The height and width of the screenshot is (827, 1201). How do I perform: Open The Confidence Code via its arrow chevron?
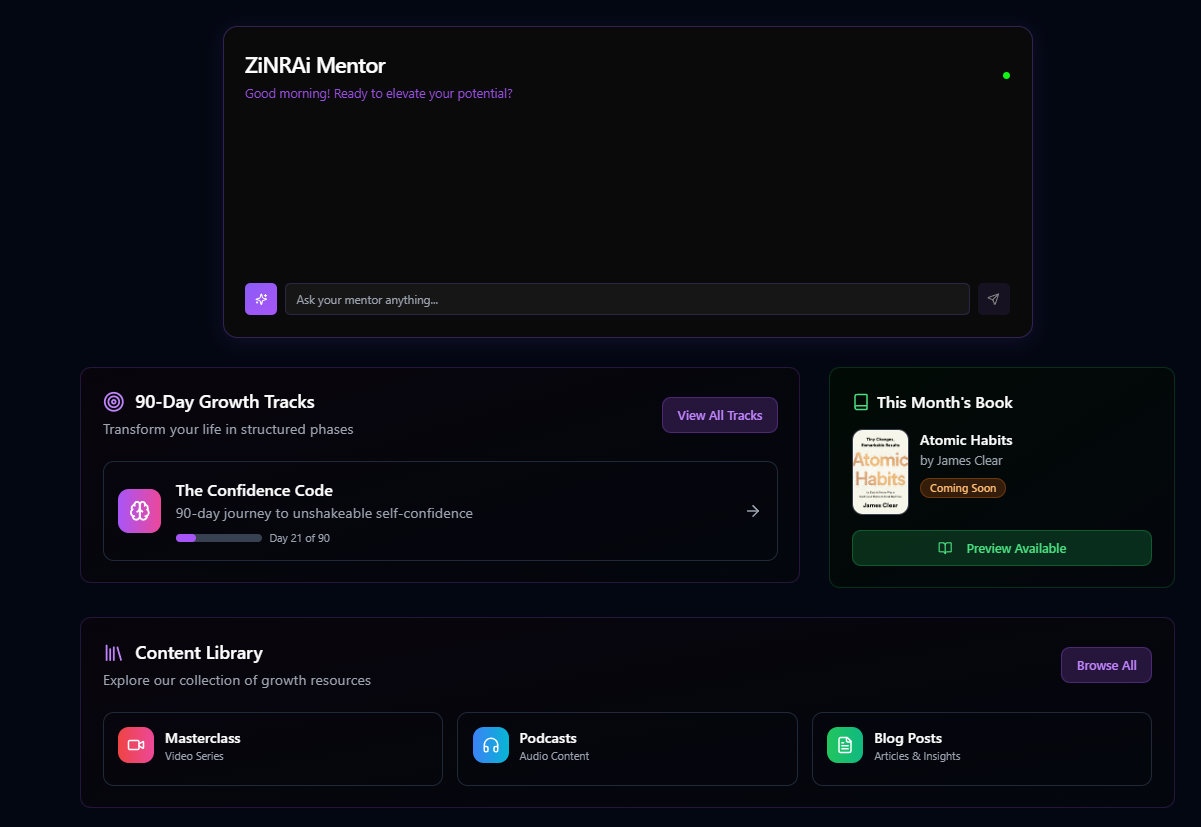pos(753,511)
